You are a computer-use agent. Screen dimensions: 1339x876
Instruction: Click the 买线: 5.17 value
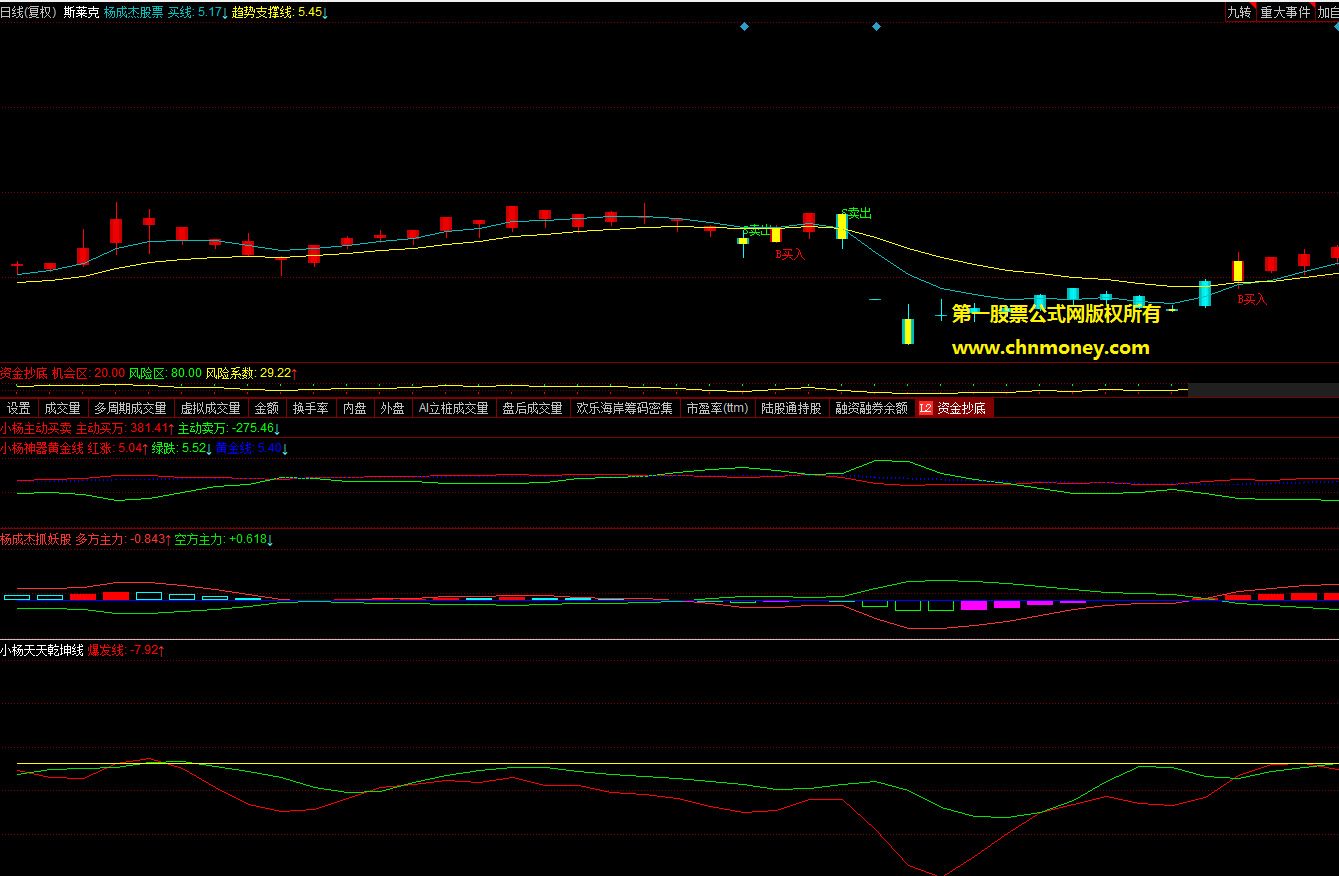[197, 13]
